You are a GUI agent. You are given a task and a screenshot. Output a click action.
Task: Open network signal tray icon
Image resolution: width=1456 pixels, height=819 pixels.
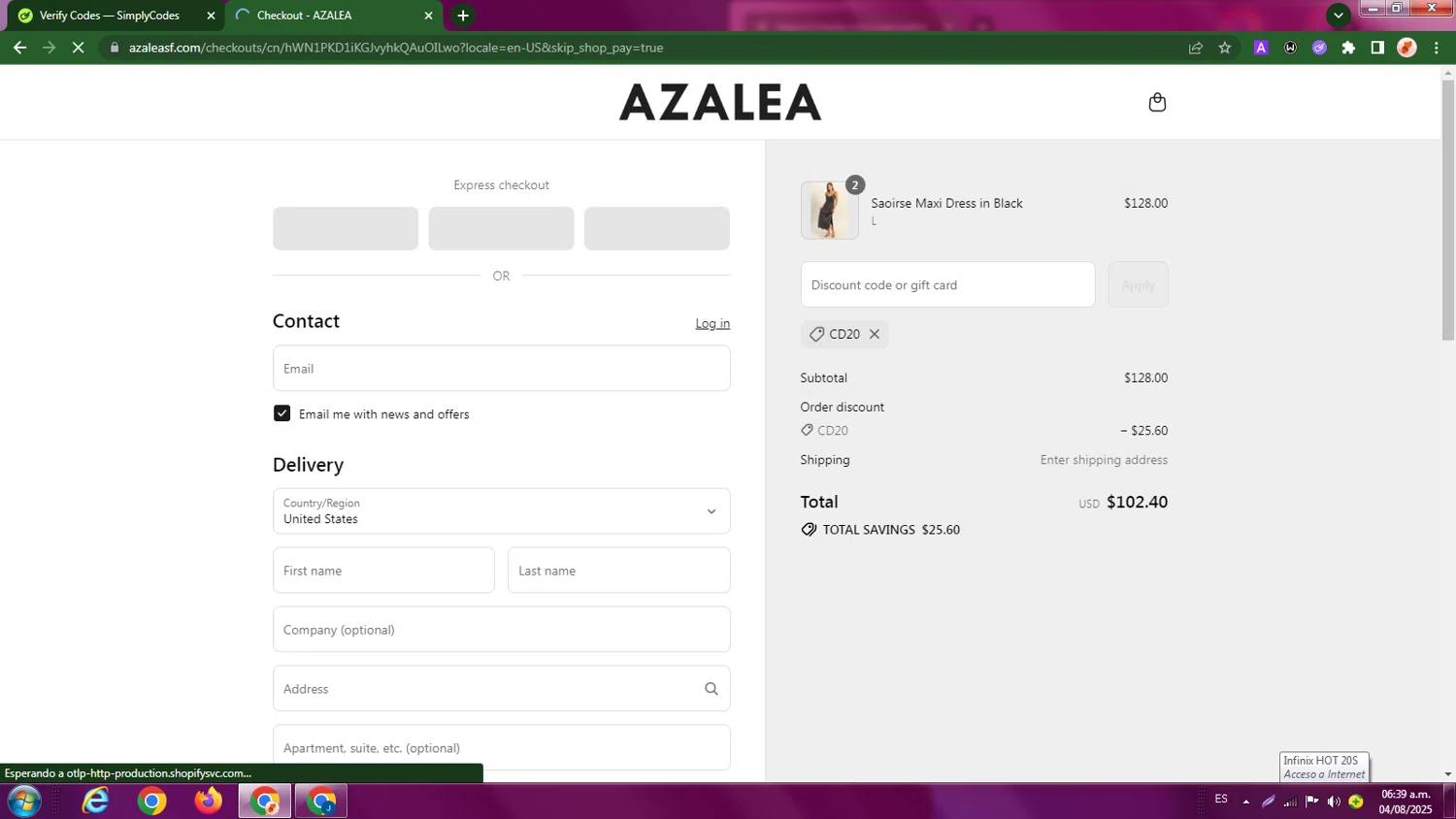[1290, 802]
